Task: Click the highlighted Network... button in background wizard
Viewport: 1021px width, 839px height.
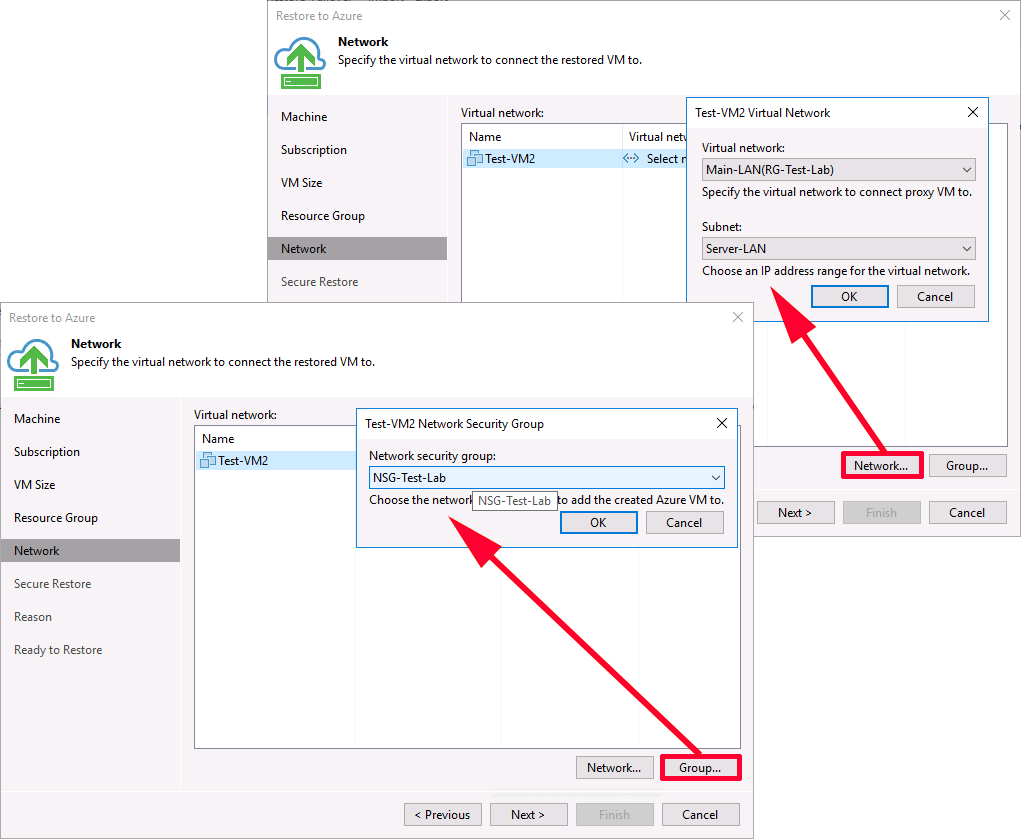Action: [x=881, y=466]
